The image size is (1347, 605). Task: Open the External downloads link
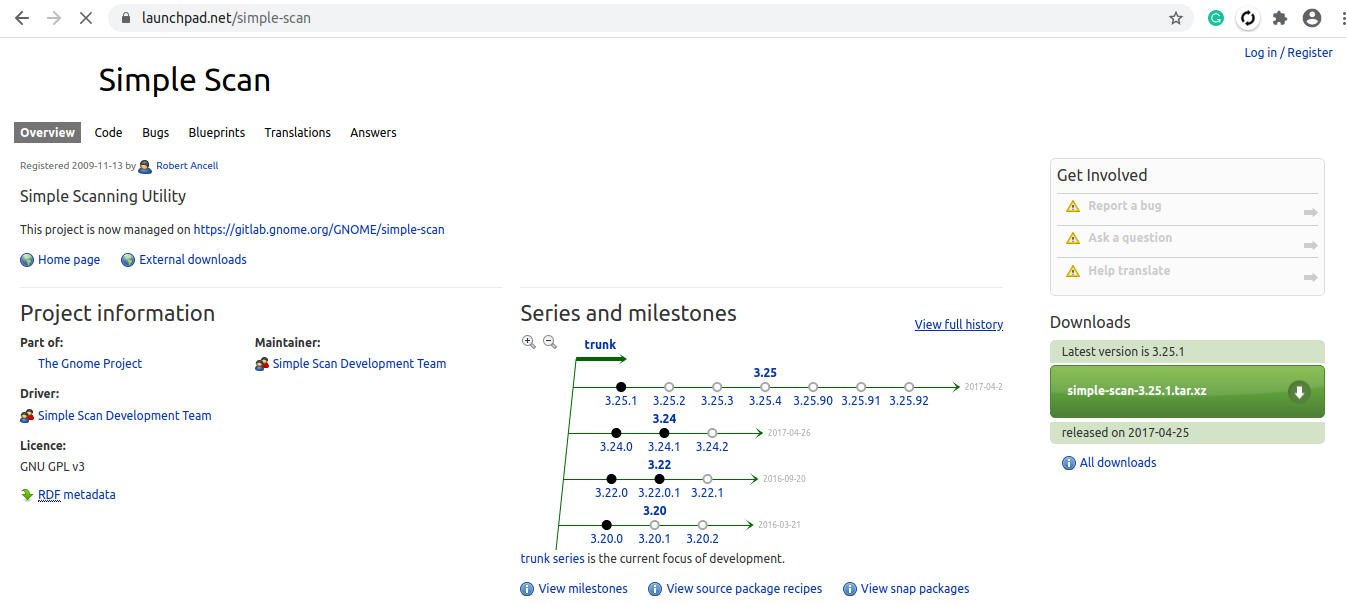click(x=193, y=260)
